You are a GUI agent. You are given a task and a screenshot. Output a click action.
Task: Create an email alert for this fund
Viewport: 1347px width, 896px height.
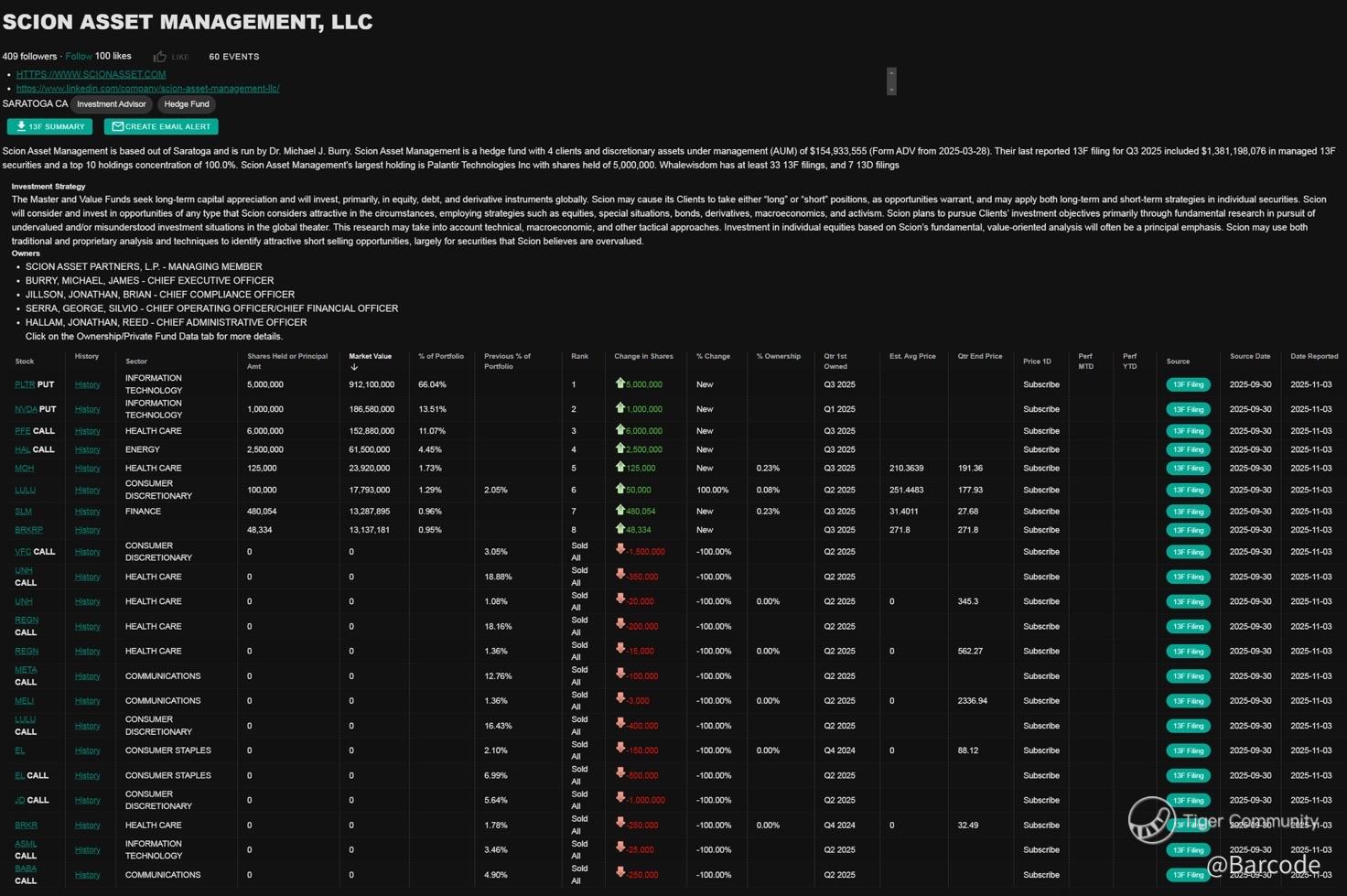pyautogui.click(x=161, y=126)
